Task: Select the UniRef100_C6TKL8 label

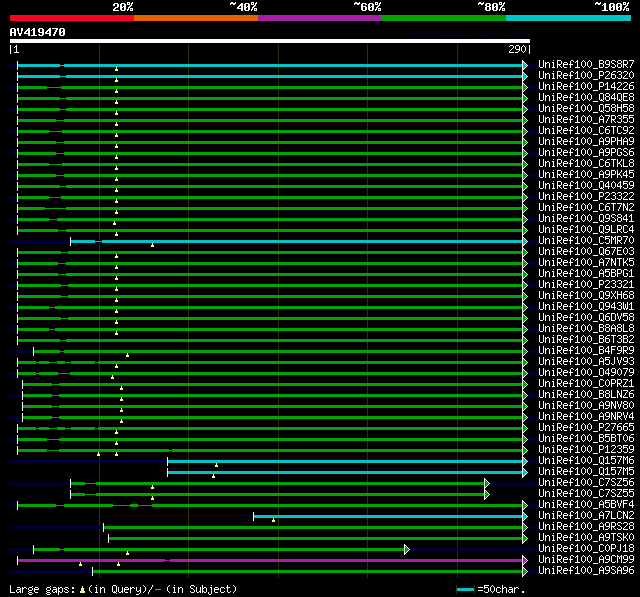Action: pos(586,164)
